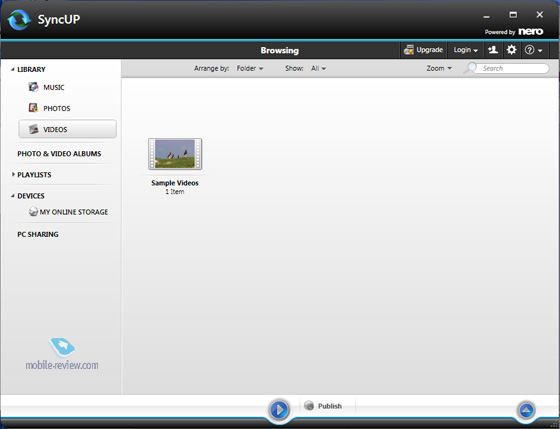Image resolution: width=560 pixels, height=429 pixels.
Task: Maximize the SyncUP window
Action: coord(513,15)
